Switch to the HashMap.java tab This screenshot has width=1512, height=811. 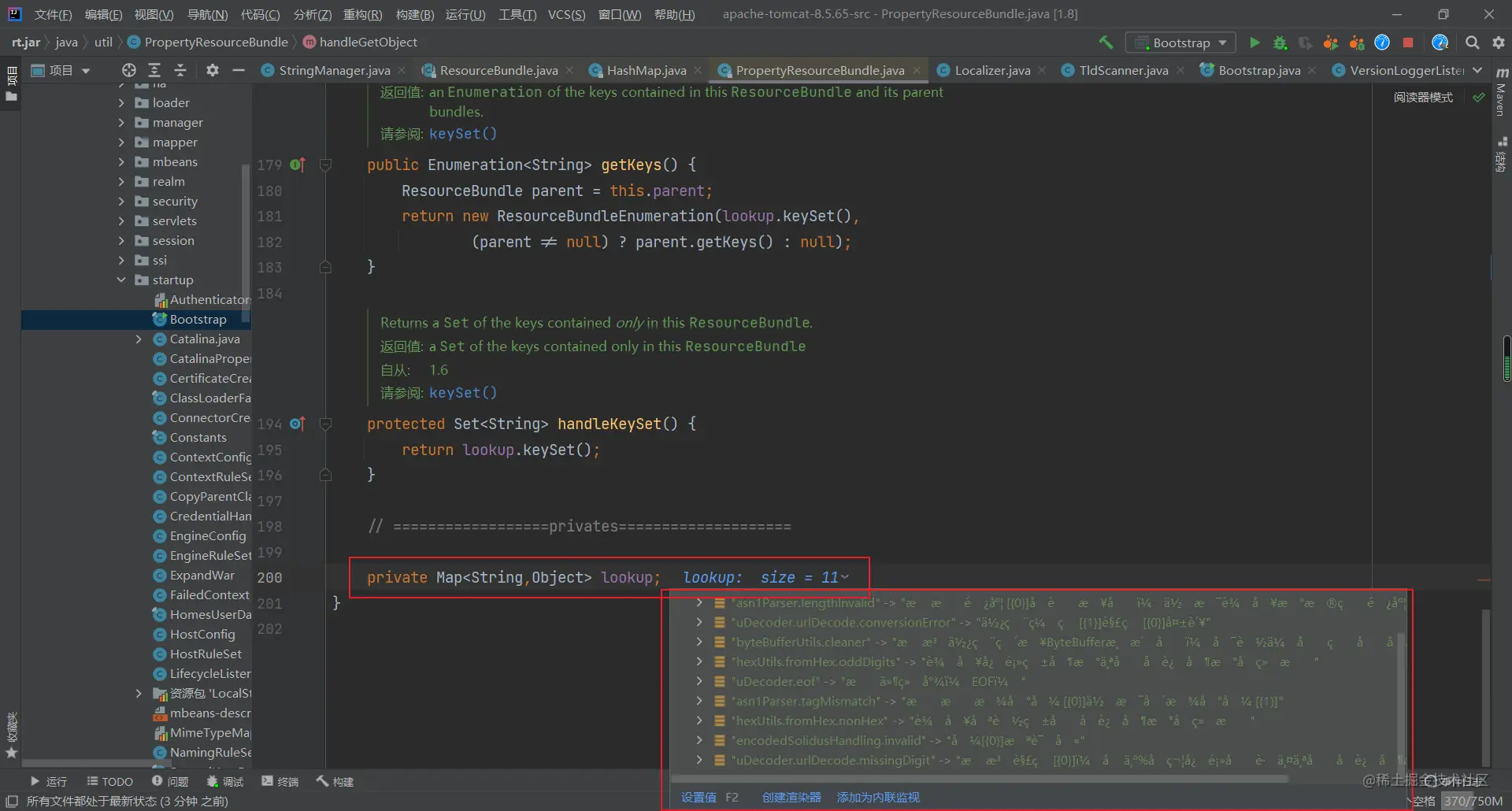click(647, 70)
